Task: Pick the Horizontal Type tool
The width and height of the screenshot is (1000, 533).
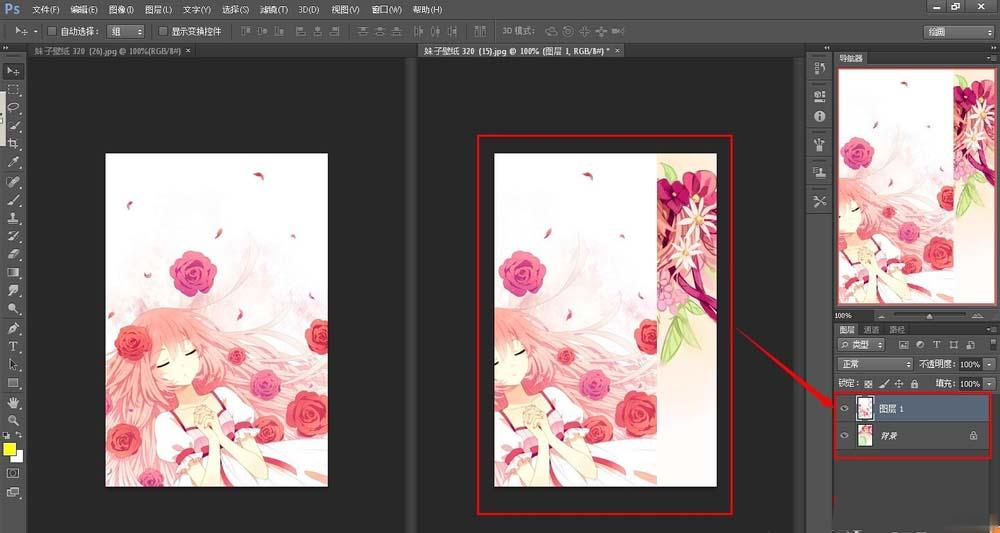Action: coord(14,346)
